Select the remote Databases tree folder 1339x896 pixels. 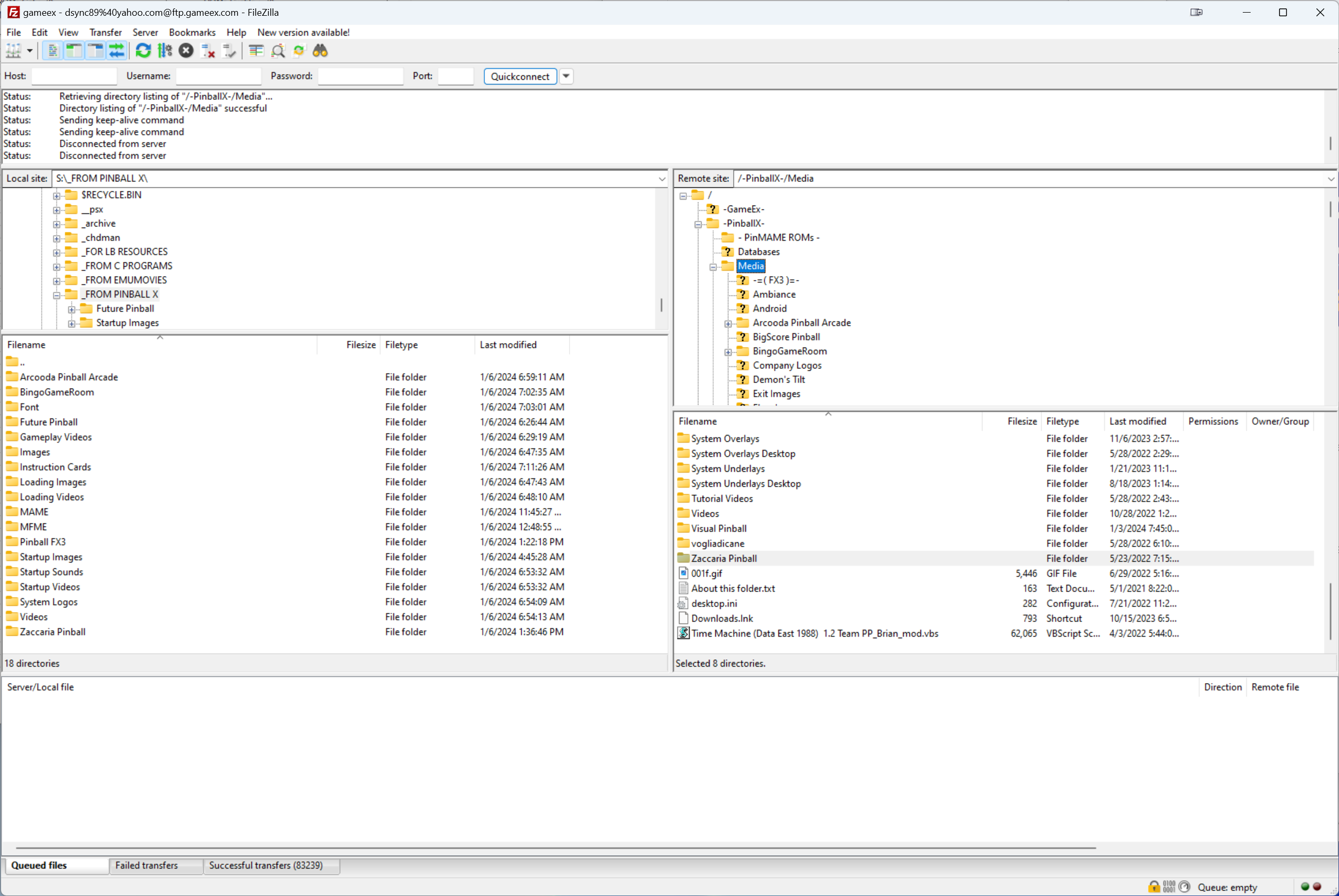click(758, 251)
